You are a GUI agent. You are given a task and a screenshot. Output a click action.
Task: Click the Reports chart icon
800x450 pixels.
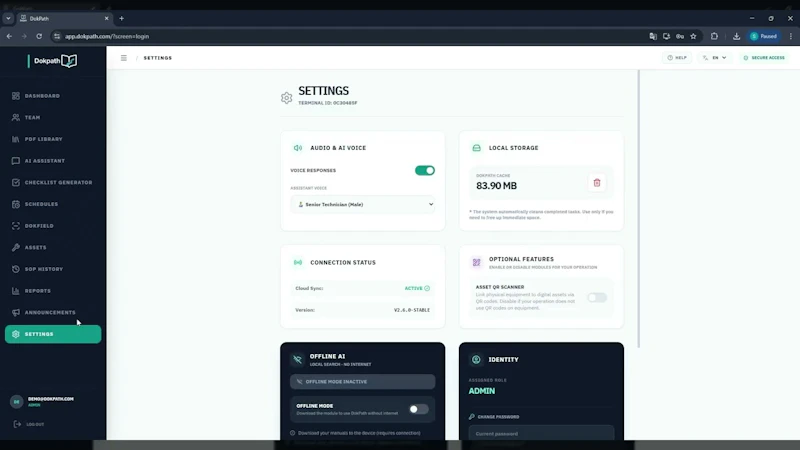coord(16,291)
